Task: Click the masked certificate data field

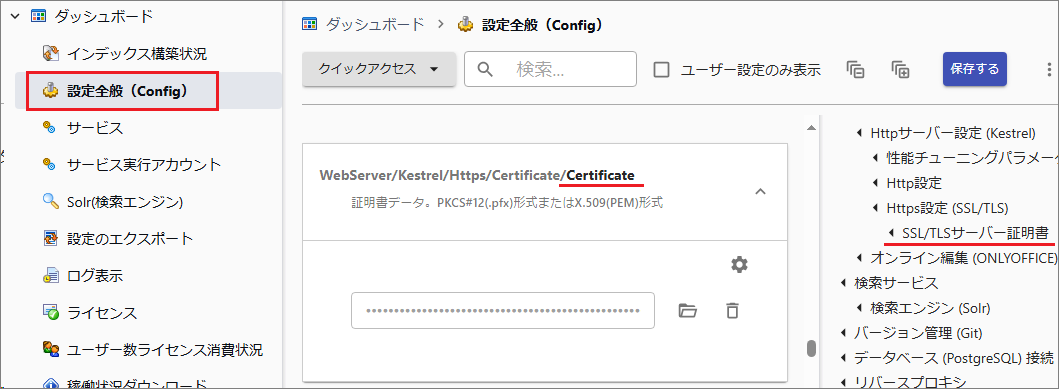Action: [x=502, y=311]
